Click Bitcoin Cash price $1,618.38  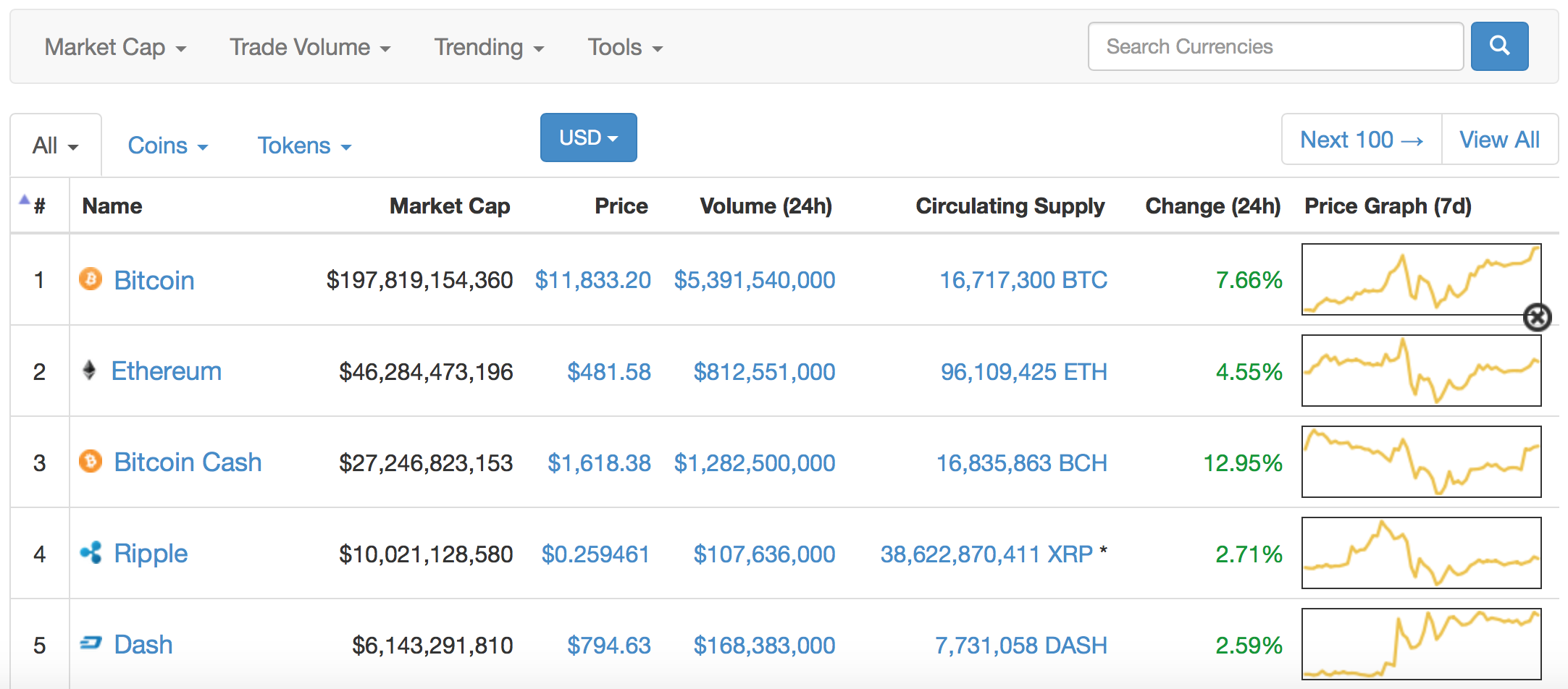(x=599, y=463)
